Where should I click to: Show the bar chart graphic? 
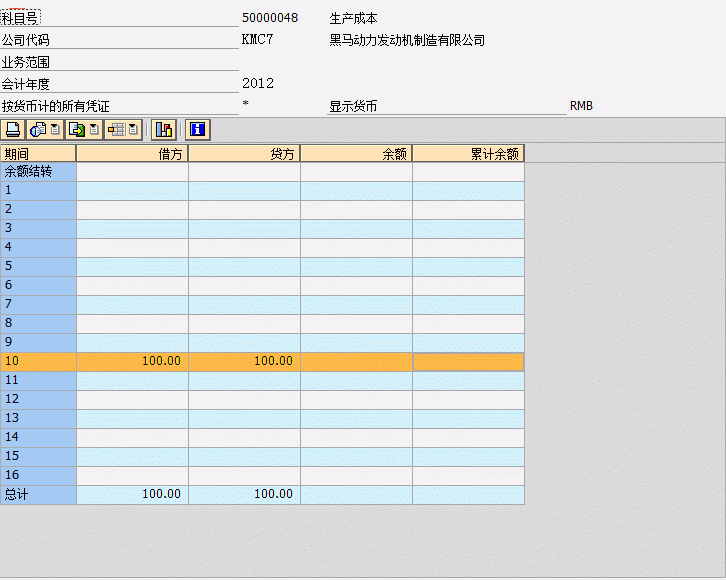164,130
